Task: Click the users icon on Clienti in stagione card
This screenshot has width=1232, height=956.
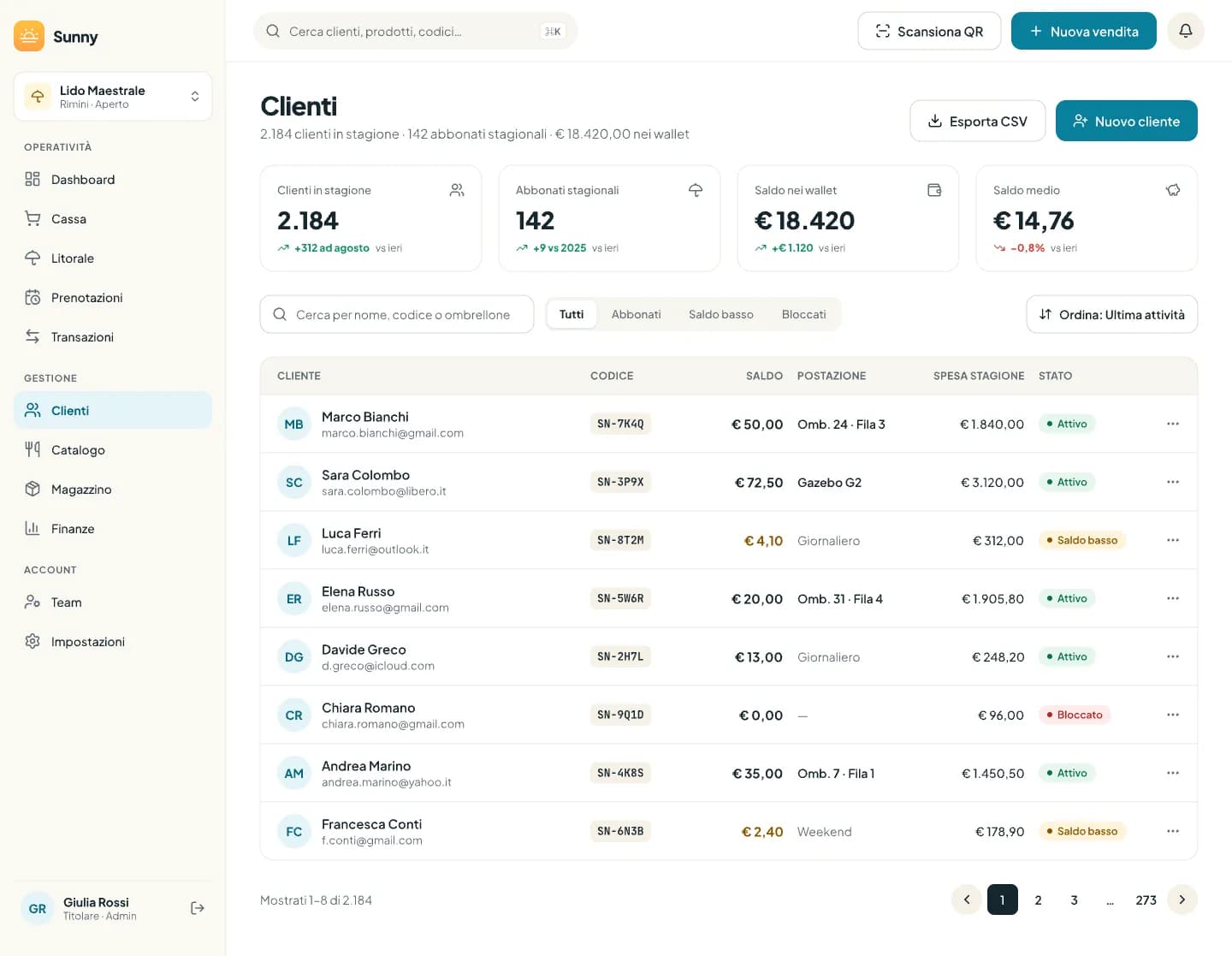Action: point(457,190)
